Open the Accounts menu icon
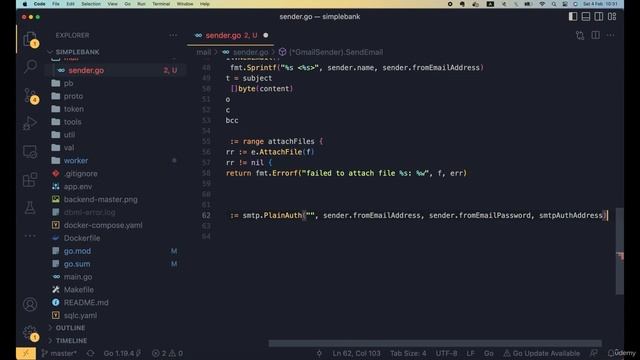The width and height of the screenshot is (640, 360). coord(30,304)
